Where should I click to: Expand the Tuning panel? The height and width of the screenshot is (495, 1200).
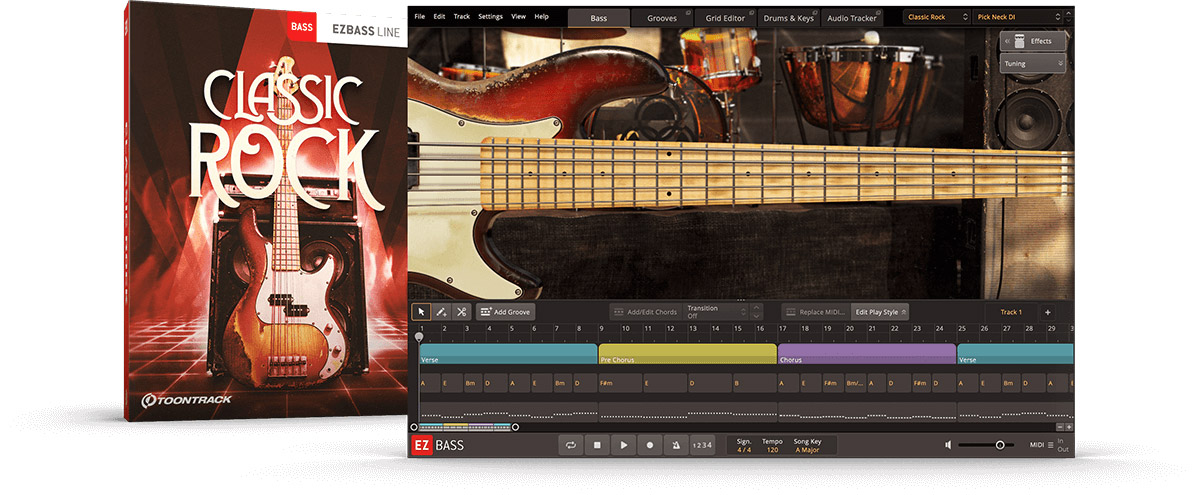pyautogui.click(x=1033, y=63)
